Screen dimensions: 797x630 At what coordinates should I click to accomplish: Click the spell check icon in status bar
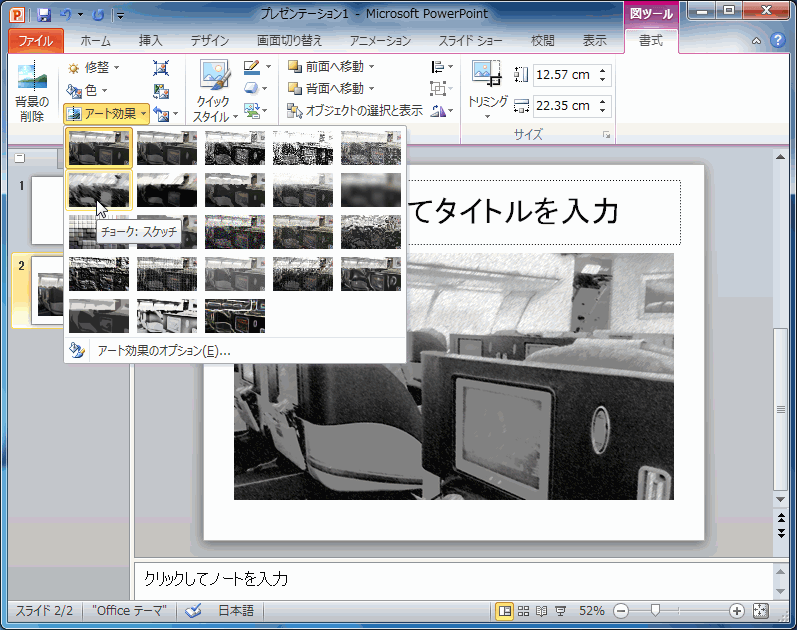193,611
